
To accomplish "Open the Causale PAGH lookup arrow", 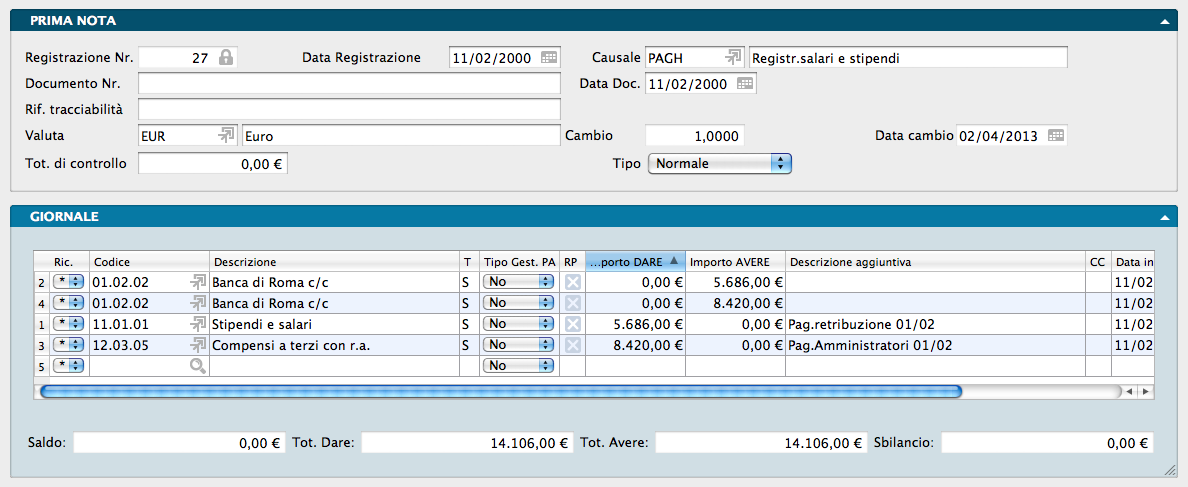I will pos(734,58).
